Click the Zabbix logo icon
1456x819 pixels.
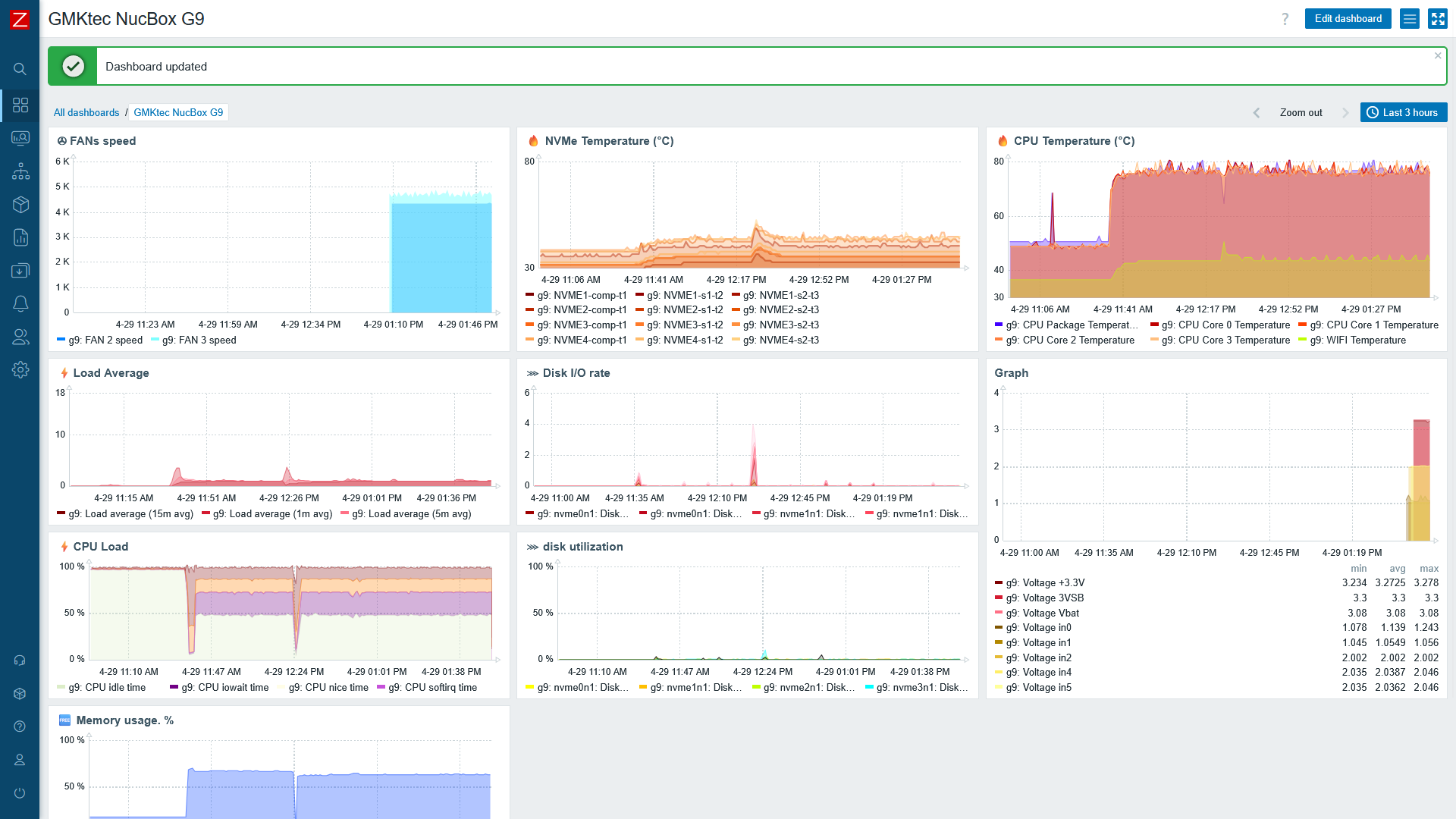(20, 20)
